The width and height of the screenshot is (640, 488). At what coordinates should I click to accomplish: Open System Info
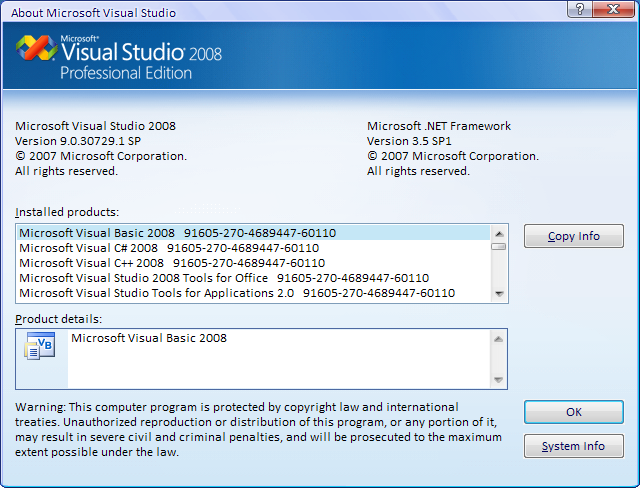(573, 446)
